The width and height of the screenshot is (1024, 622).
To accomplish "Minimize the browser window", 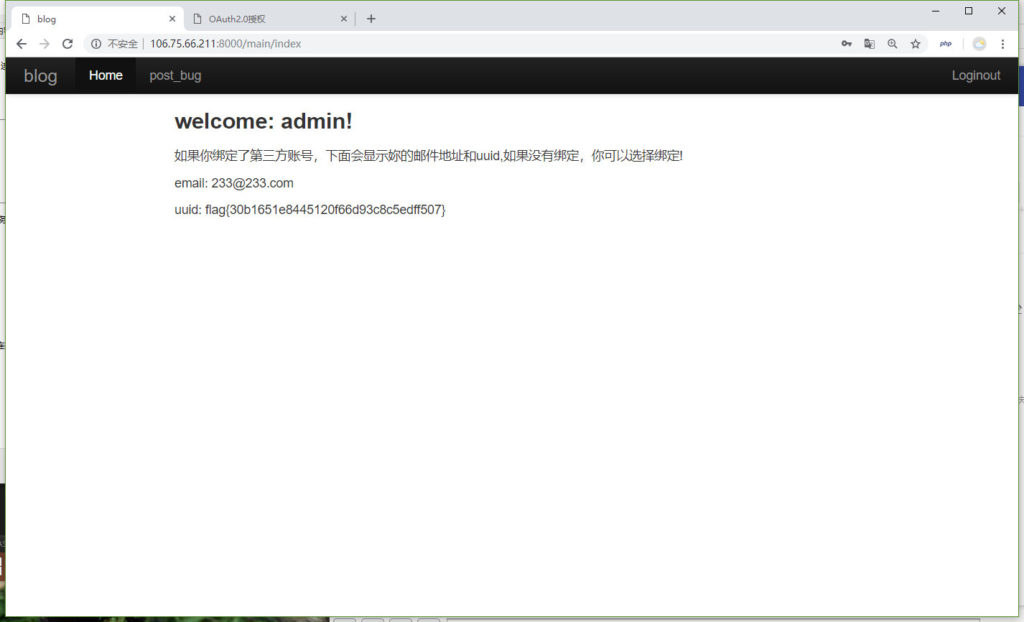I will 936,11.
